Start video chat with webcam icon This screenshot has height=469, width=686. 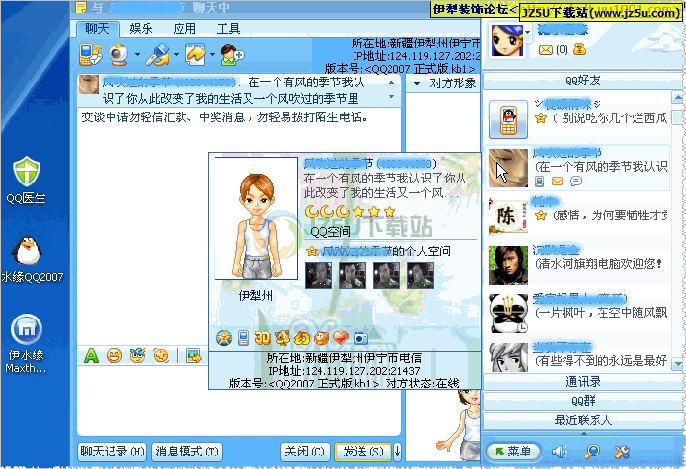(x=119, y=55)
